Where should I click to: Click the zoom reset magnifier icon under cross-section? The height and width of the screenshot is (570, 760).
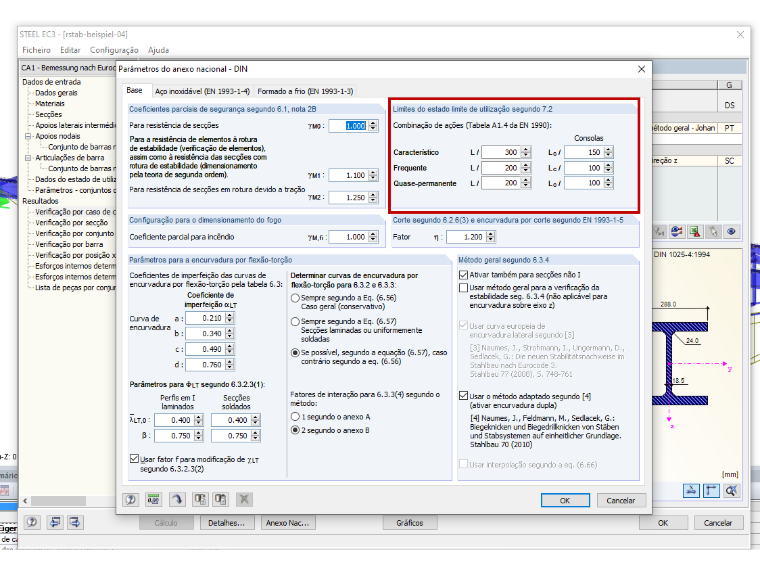[731, 491]
